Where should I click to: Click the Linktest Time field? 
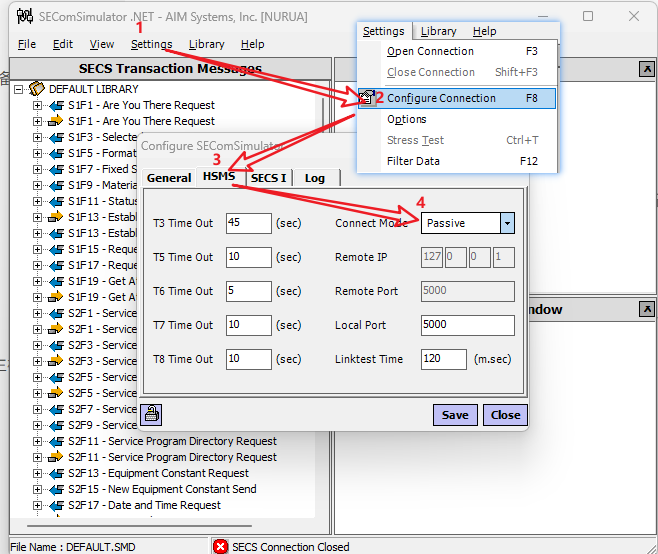pyautogui.click(x=444, y=359)
